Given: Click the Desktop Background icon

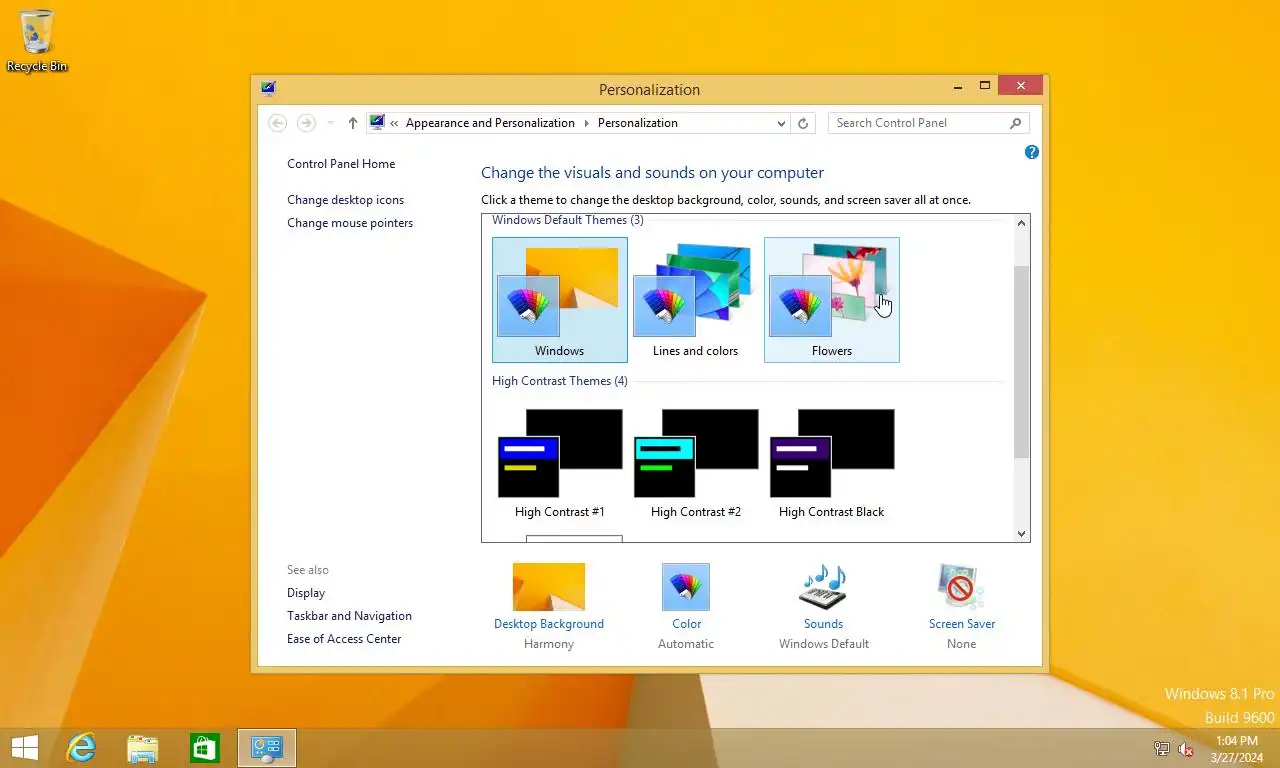Looking at the screenshot, I should pyautogui.click(x=549, y=587).
